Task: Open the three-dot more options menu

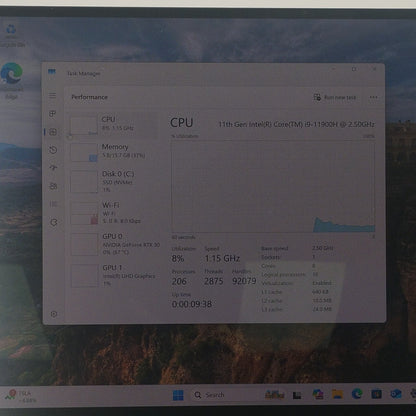Action: (373, 97)
